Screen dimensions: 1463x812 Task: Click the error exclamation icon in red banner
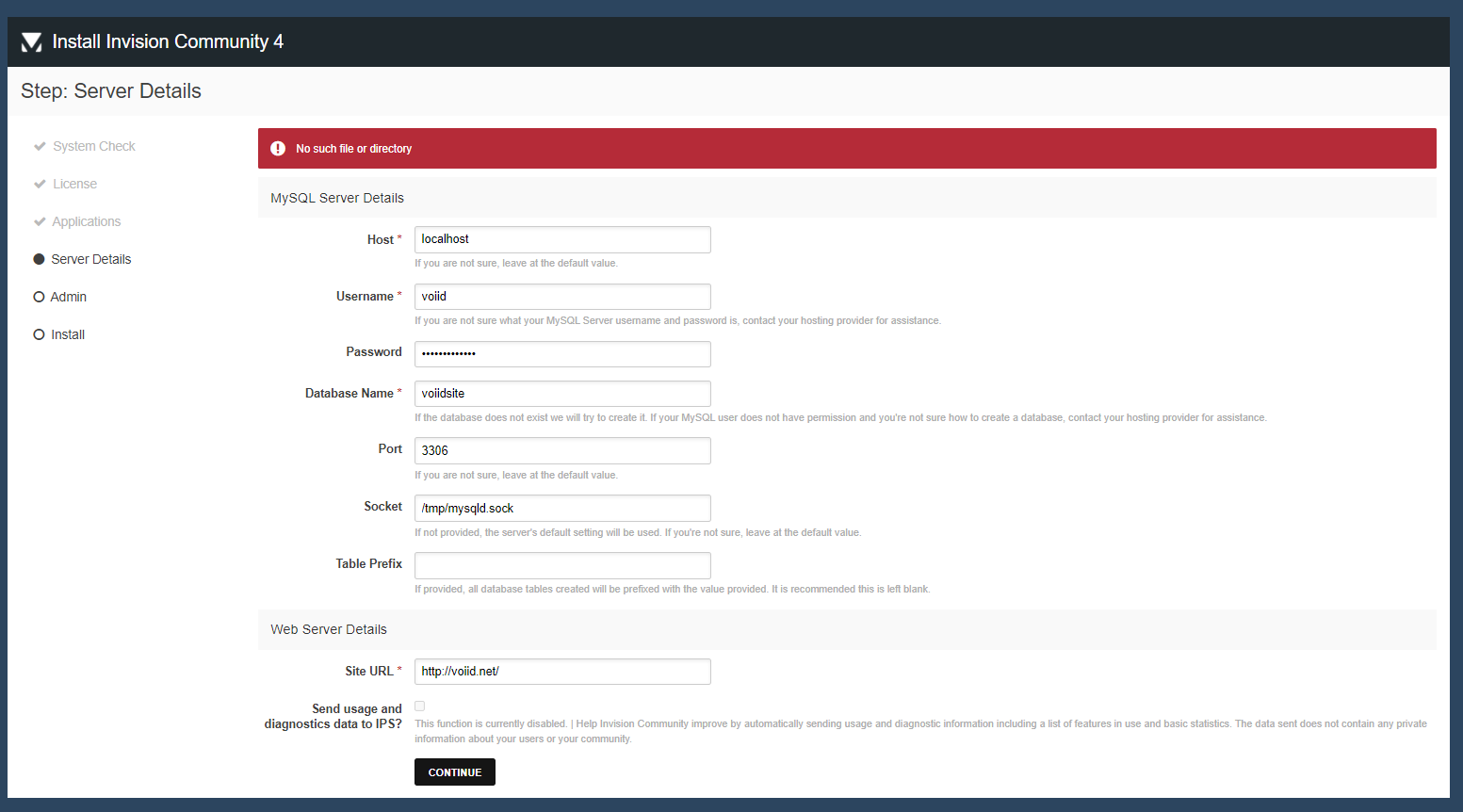pyautogui.click(x=278, y=149)
